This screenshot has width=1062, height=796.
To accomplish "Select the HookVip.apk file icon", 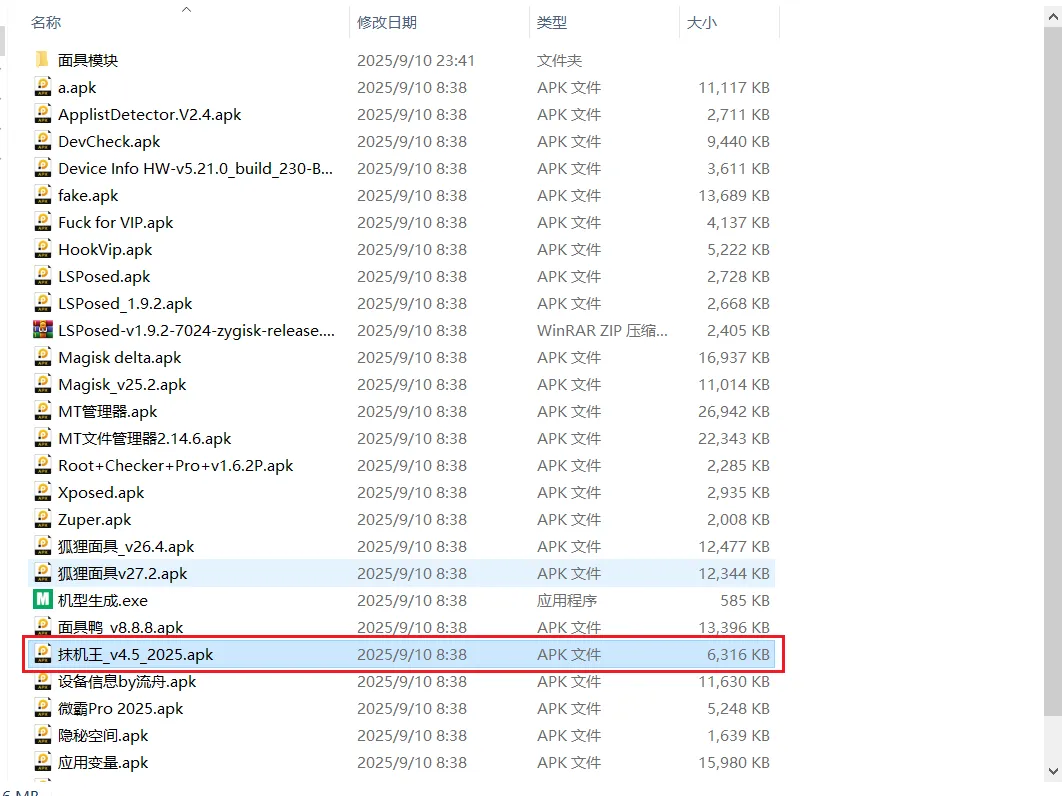I will coord(42,249).
